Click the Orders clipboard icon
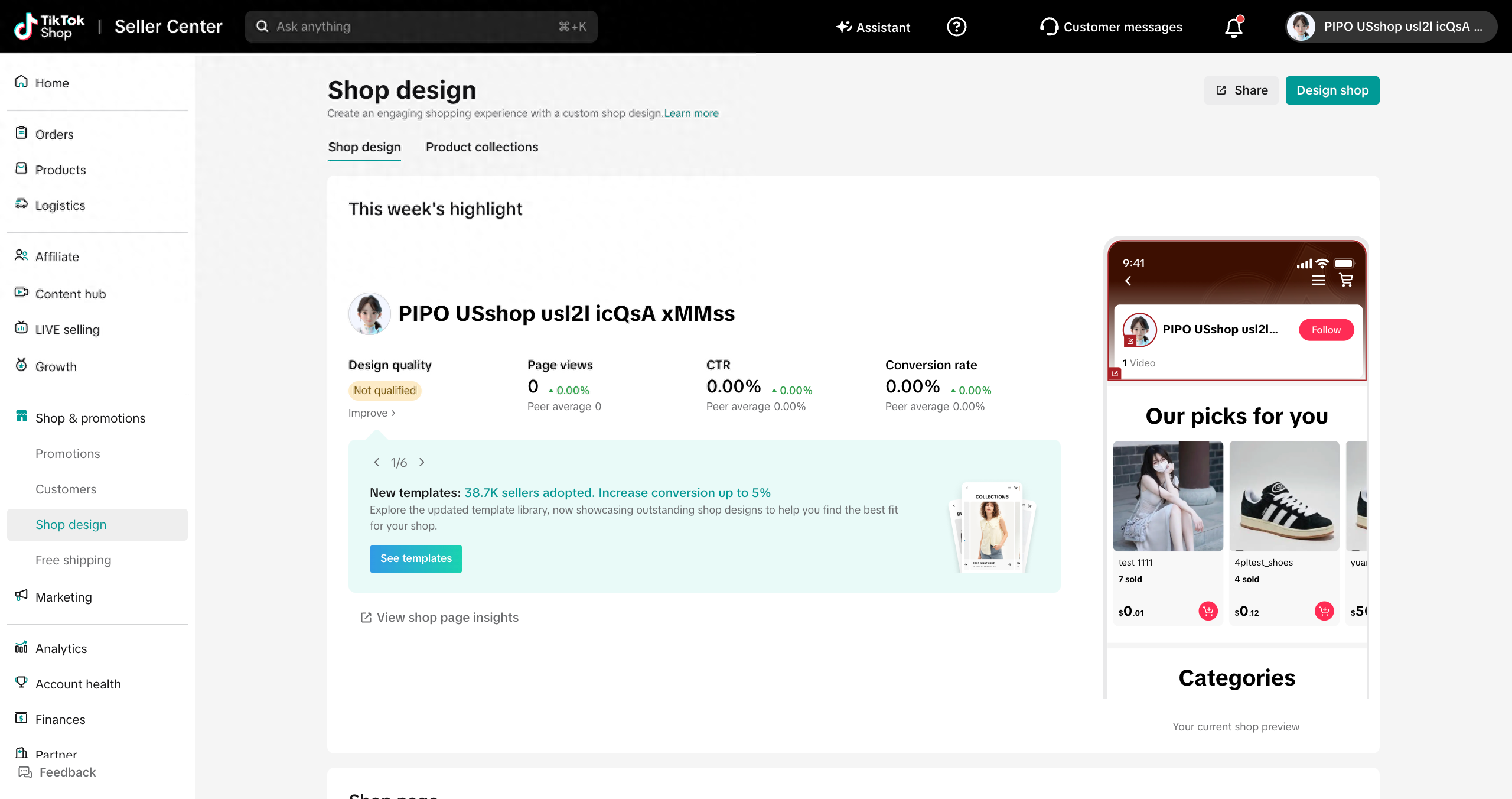 coord(21,133)
